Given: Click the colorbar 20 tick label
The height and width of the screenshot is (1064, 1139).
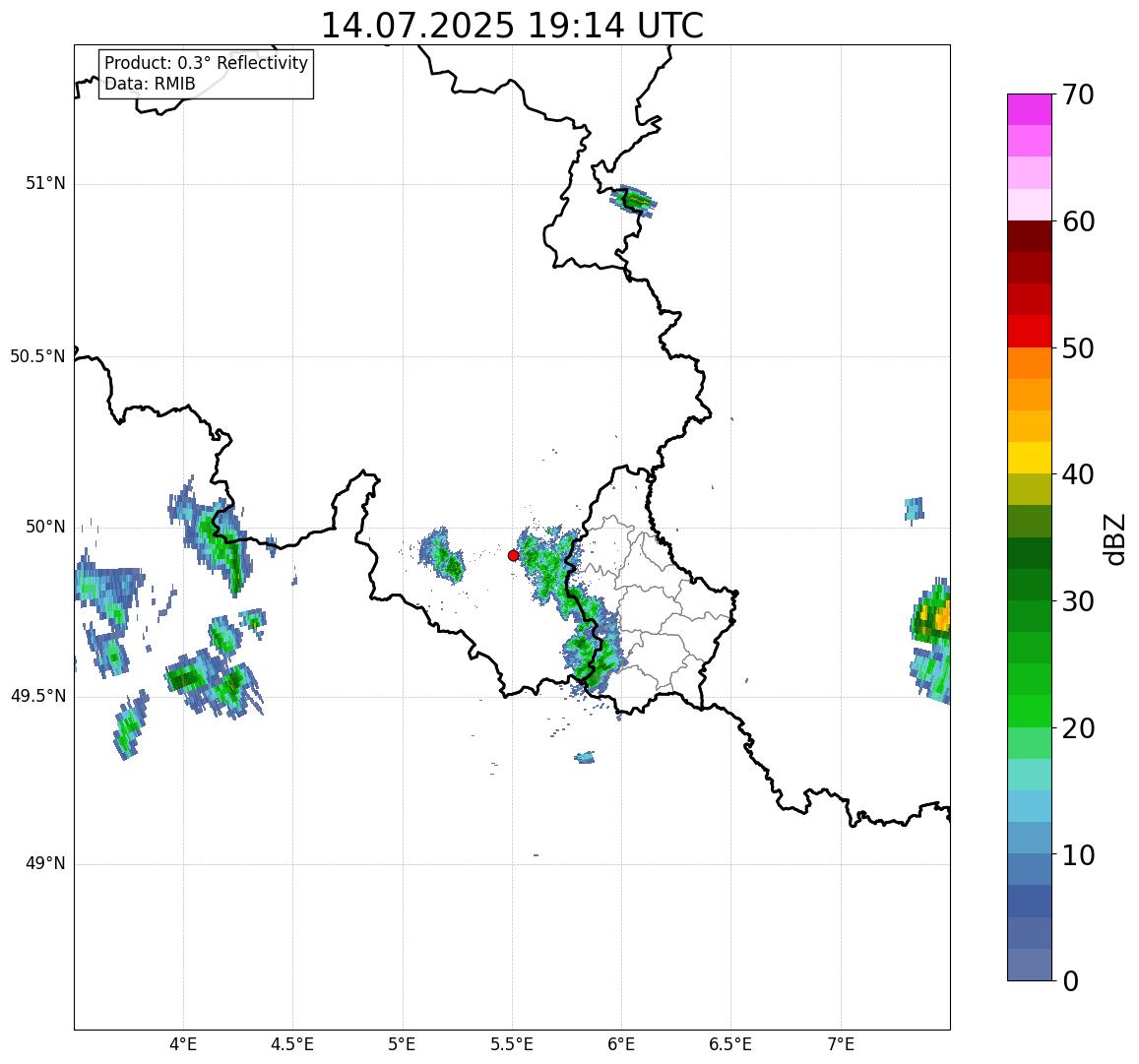Looking at the screenshot, I should click(x=1078, y=727).
